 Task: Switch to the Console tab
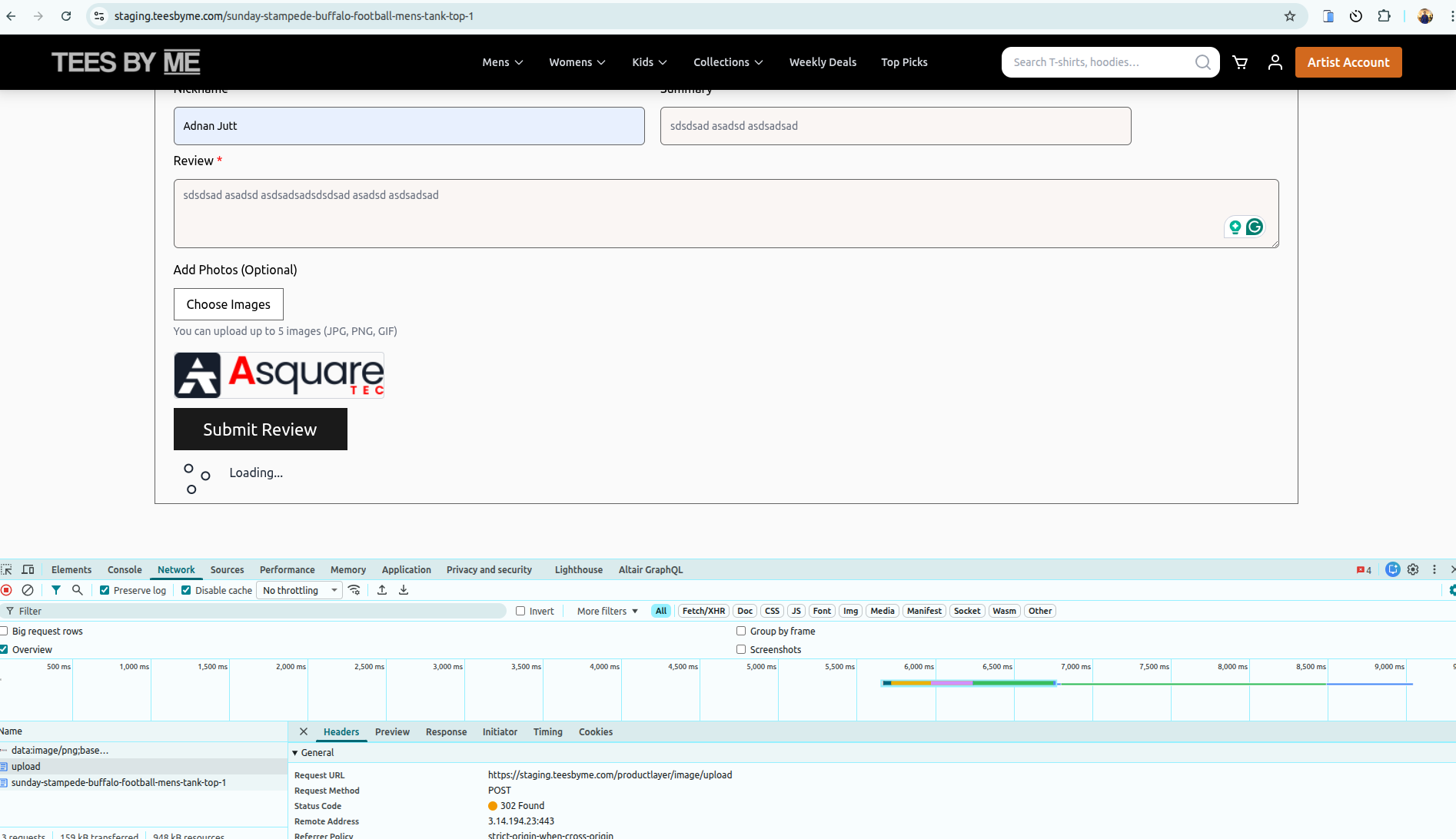coord(125,569)
